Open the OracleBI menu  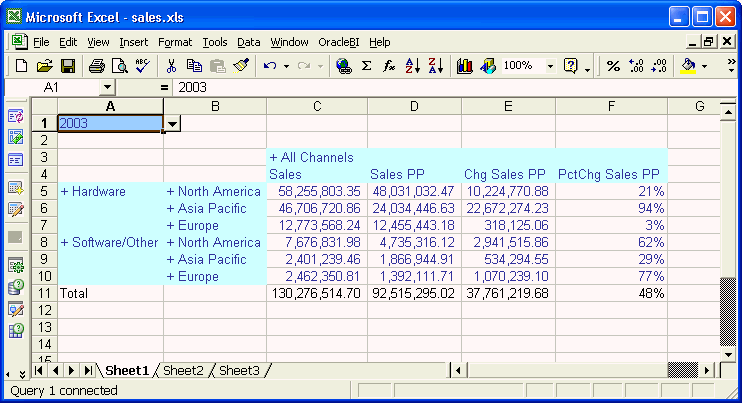339,42
